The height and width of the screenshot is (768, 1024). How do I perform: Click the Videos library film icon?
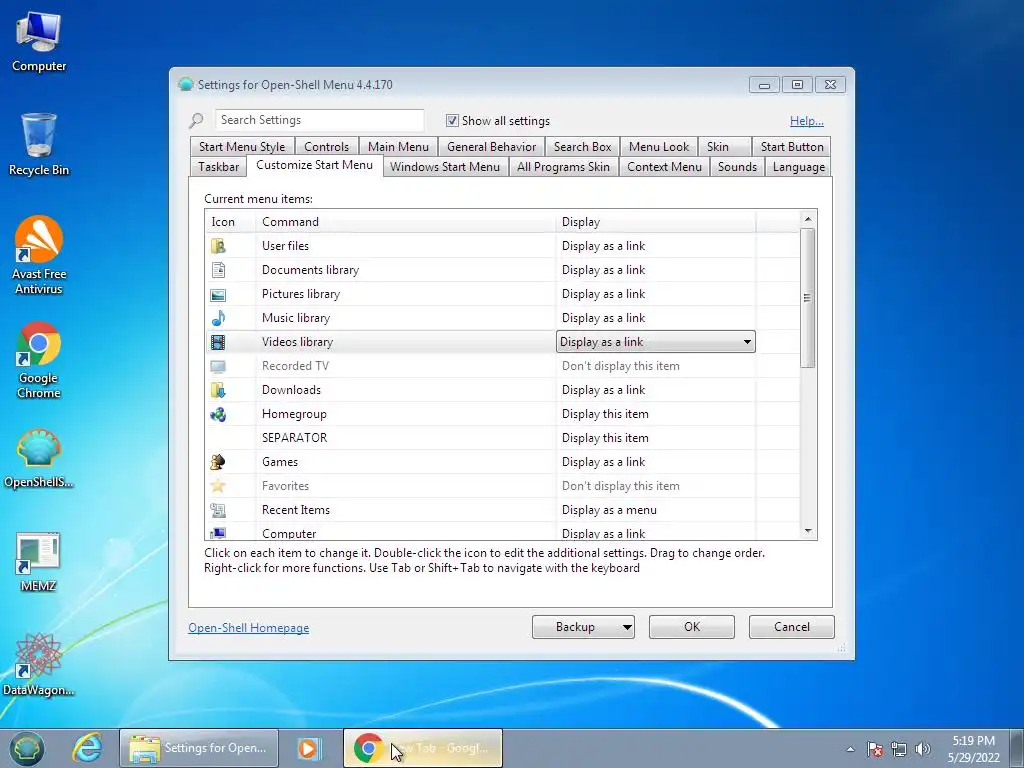pos(218,342)
